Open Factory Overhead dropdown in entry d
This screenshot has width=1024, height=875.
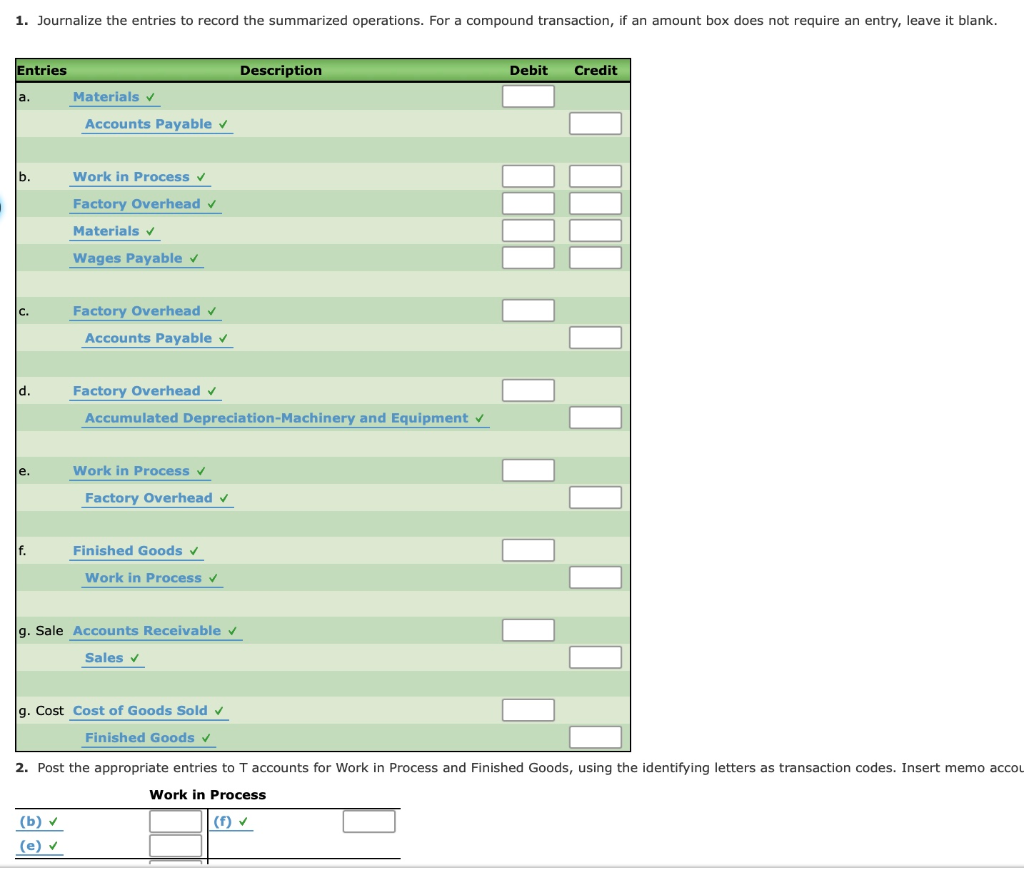pos(145,391)
